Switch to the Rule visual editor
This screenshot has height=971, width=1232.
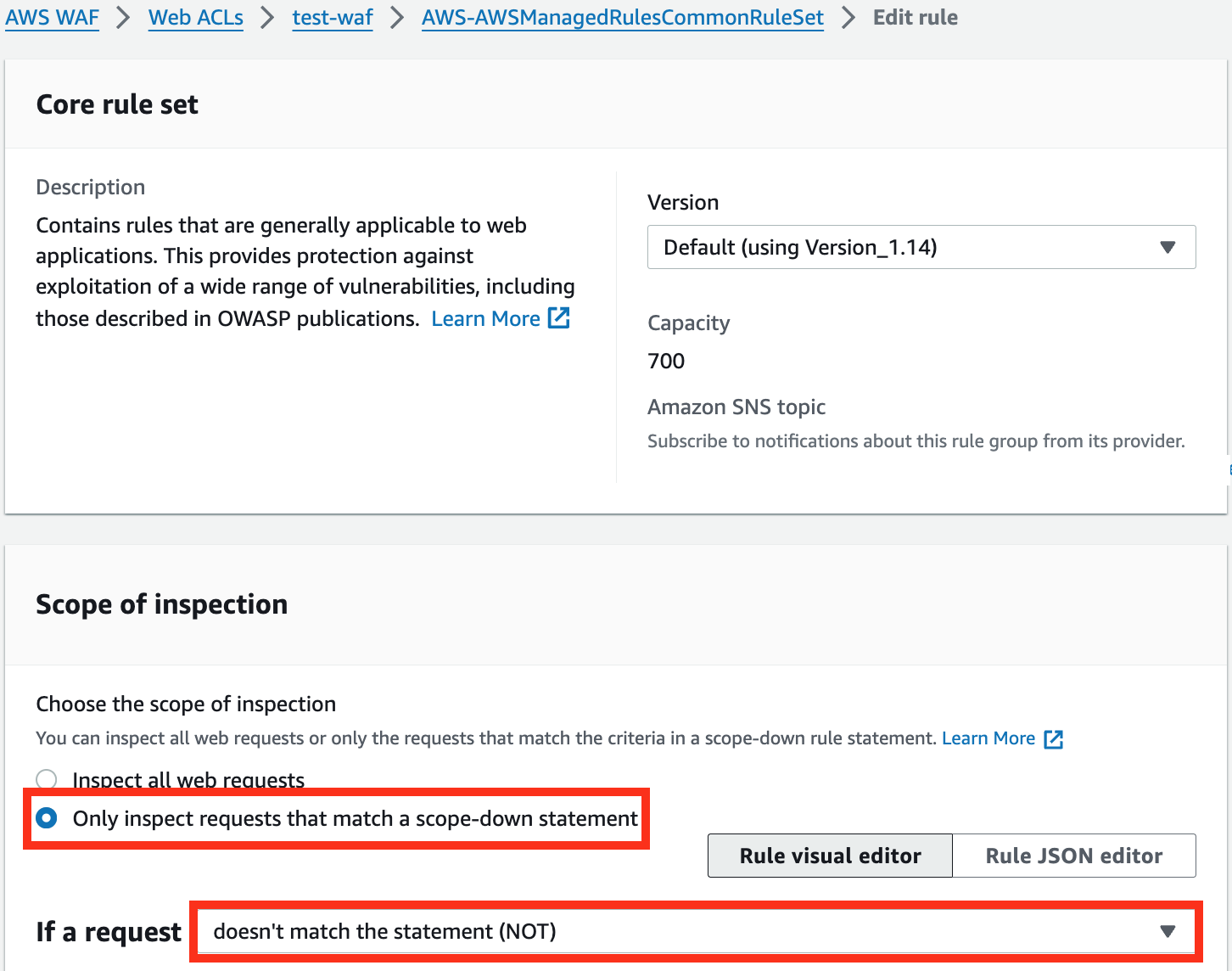tap(829, 856)
